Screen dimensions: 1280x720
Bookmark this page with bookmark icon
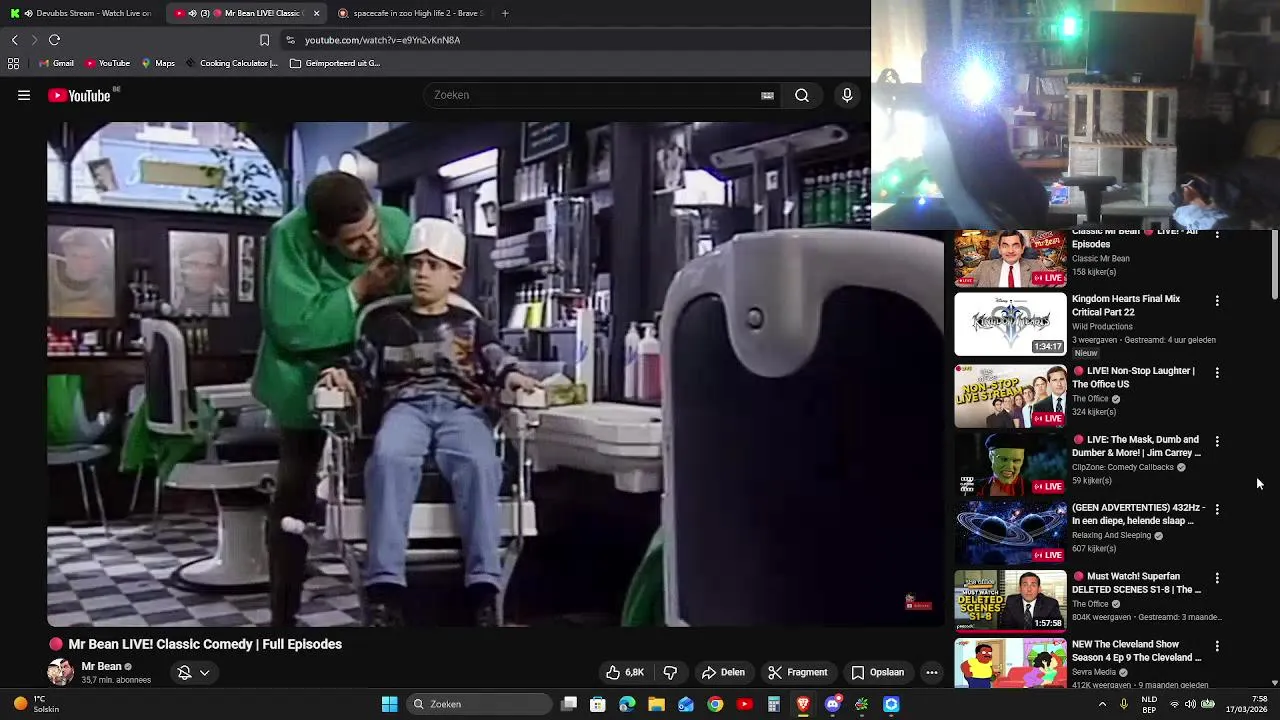coord(264,40)
